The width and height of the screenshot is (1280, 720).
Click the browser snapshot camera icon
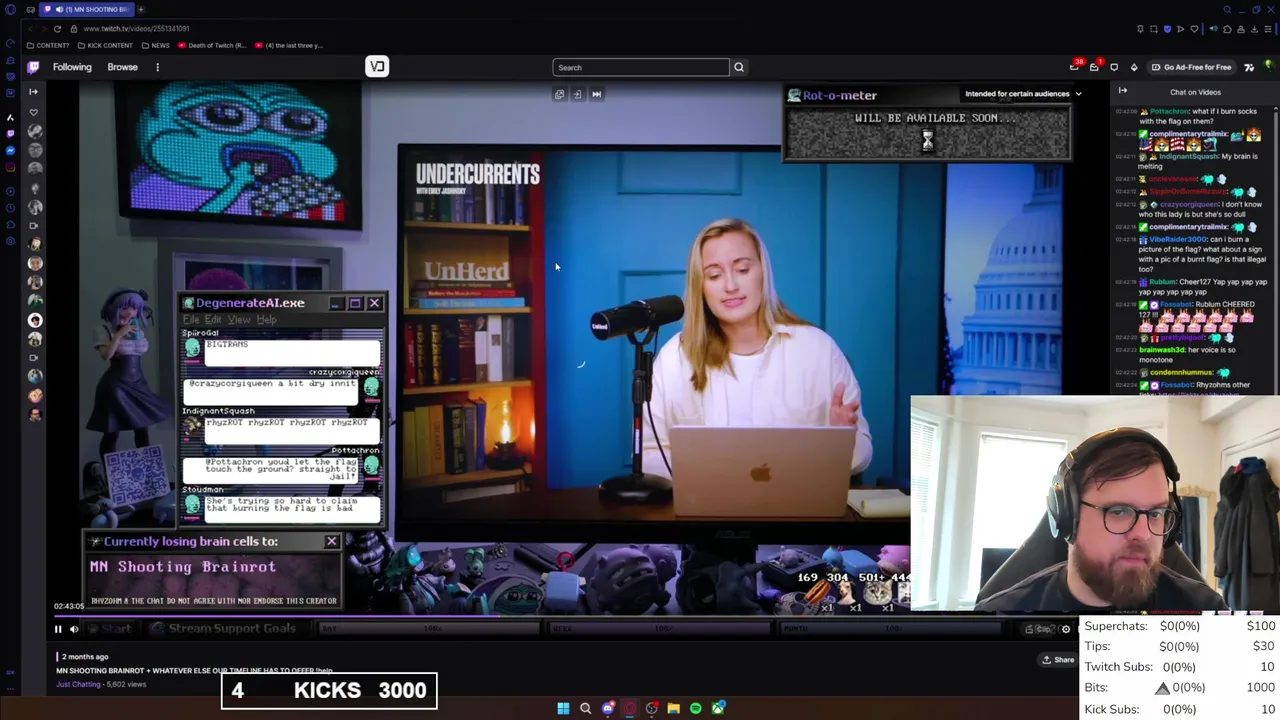tap(1153, 29)
